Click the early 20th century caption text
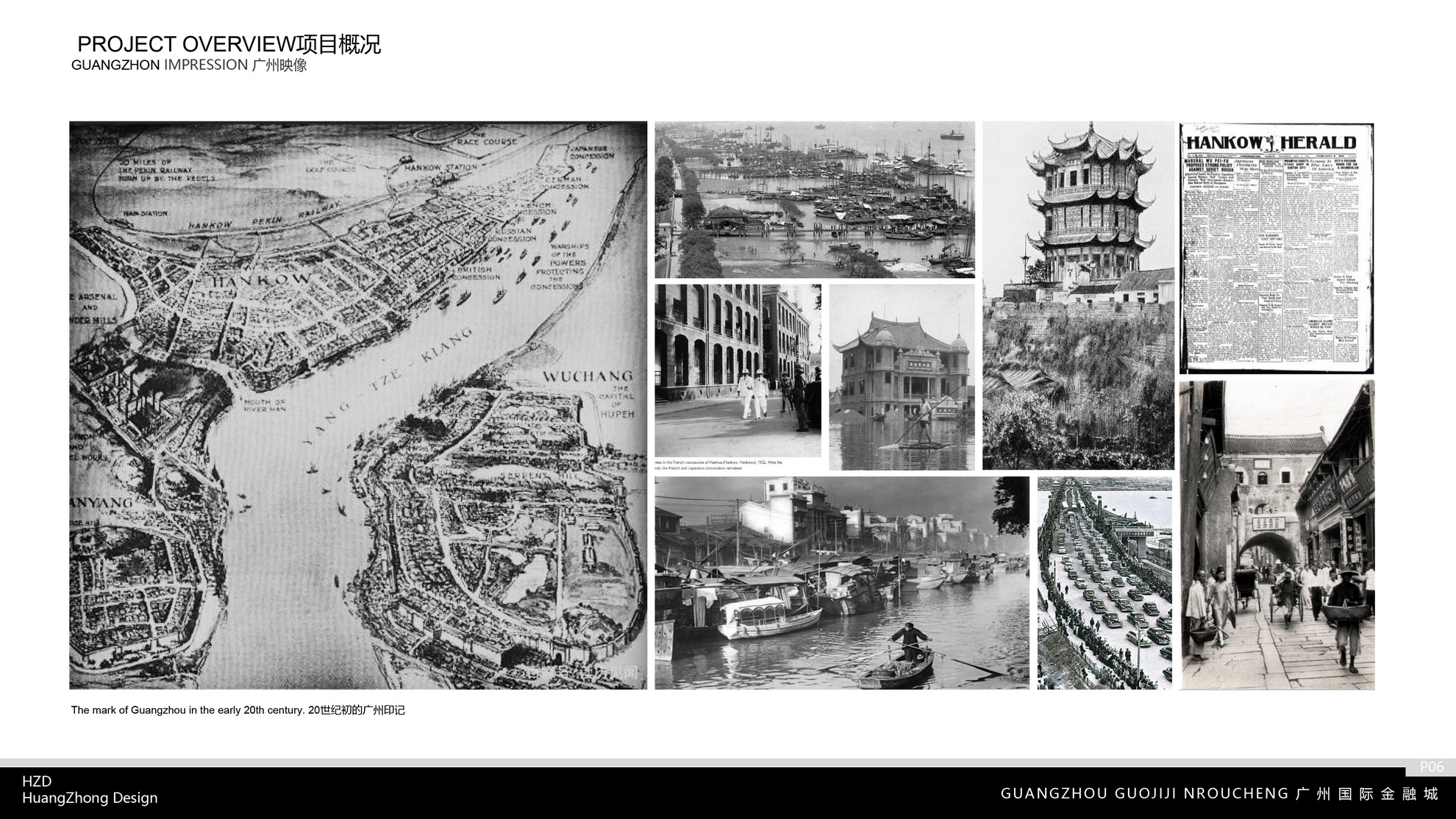1456x819 pixels. point(238,710)
